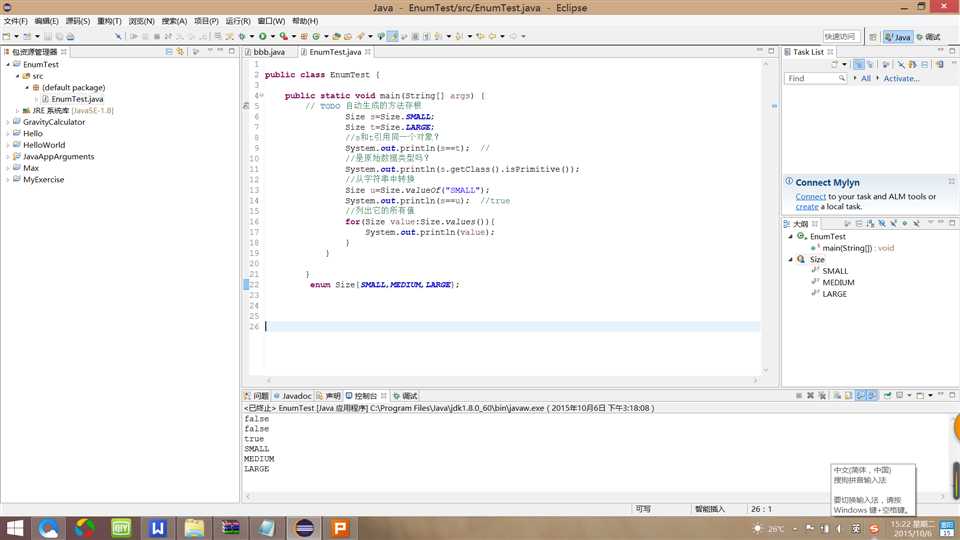Switch to 声明 declaration tab
This screenshot has width=960, height=540.
(329, 396)
